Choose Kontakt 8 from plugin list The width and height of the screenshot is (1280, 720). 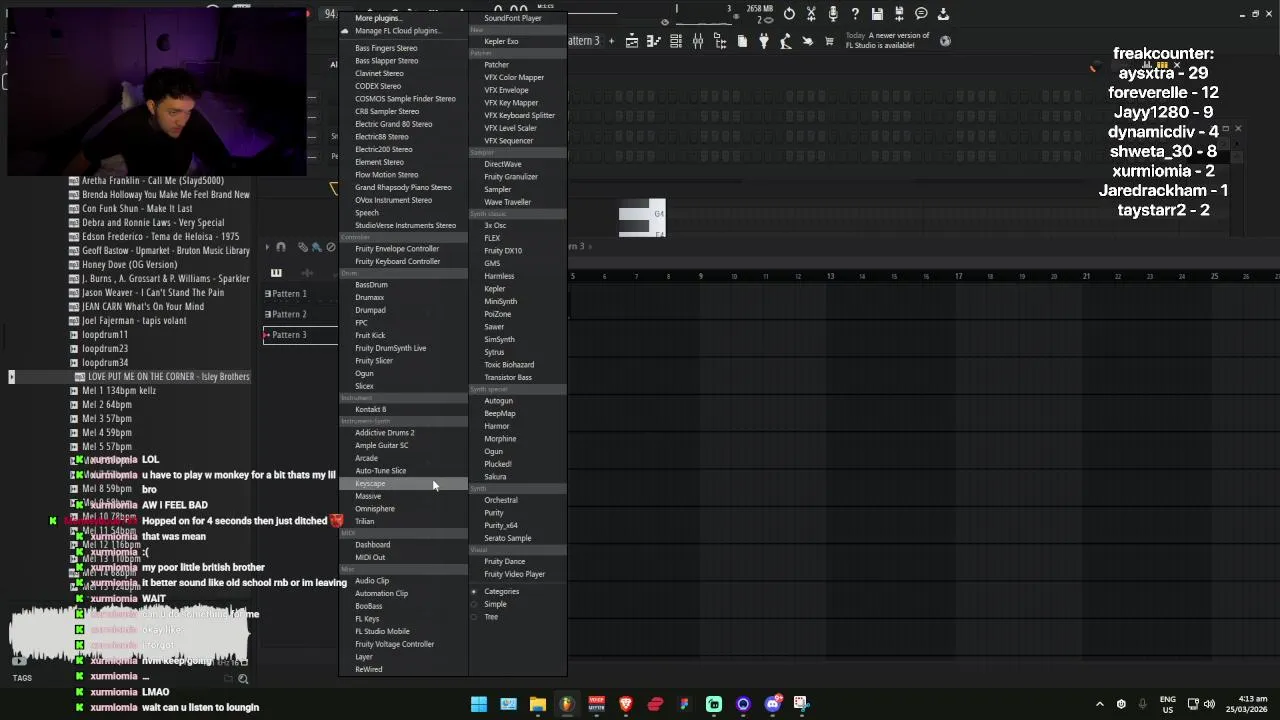[x=370, y=409]
